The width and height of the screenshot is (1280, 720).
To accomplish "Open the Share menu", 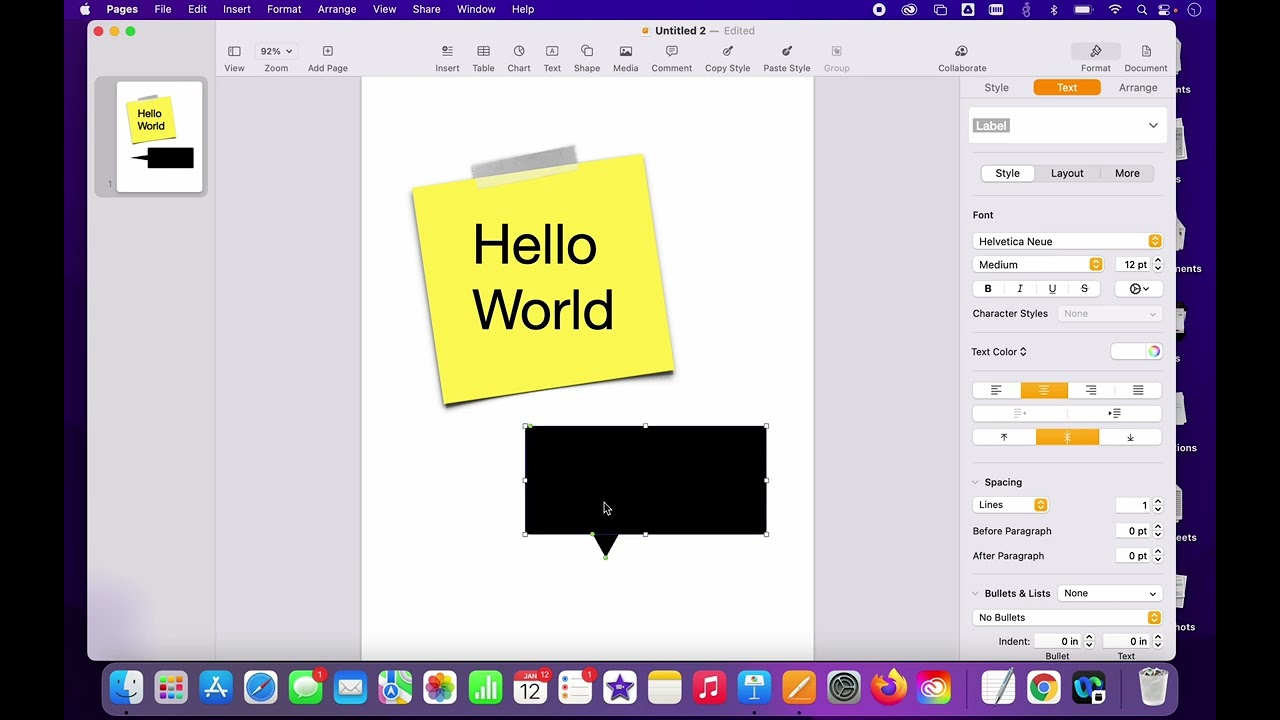I will [426, 9].
